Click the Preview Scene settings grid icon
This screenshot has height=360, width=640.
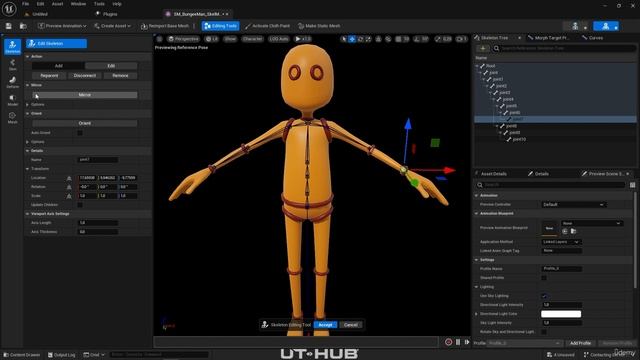point(632,185)
